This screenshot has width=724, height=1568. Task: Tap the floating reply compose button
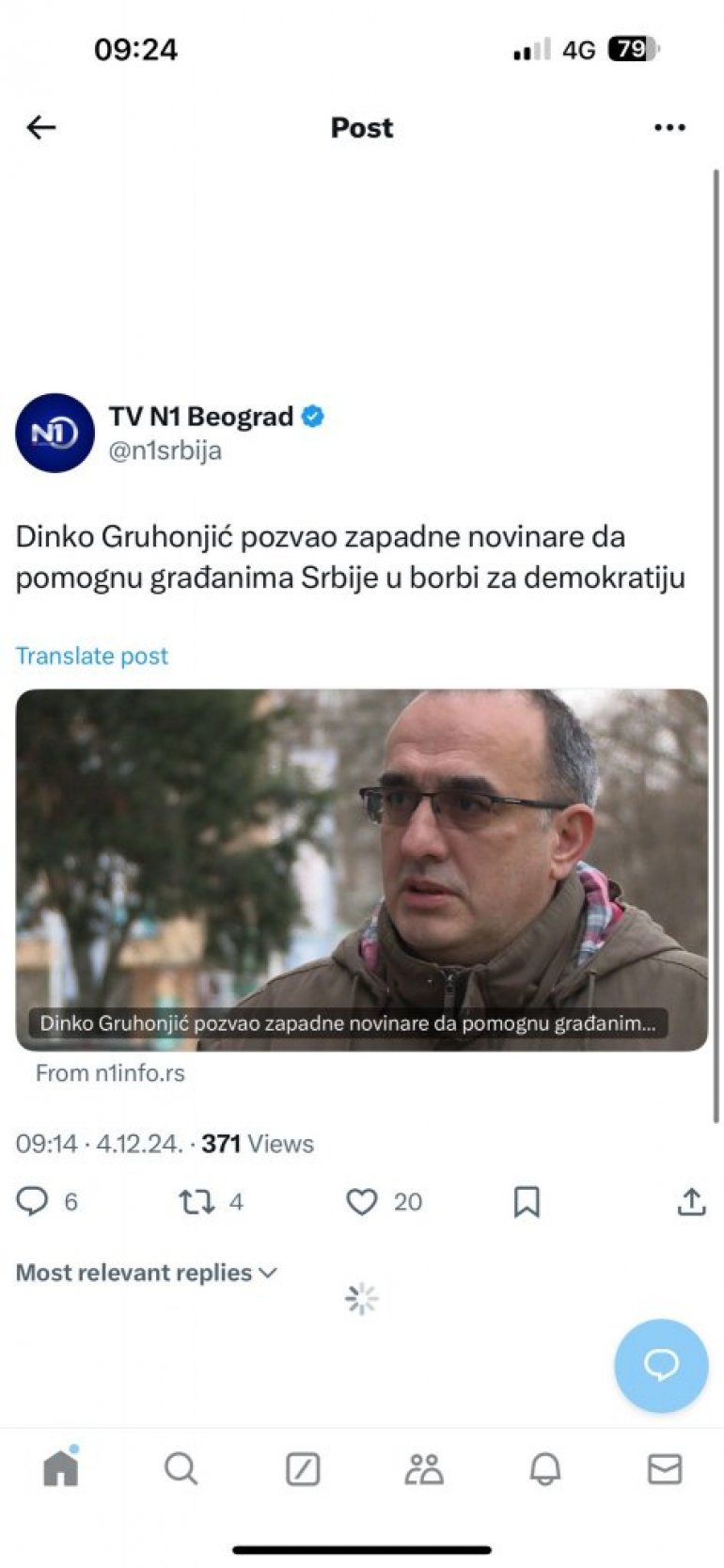click(x=661, y=1365)
